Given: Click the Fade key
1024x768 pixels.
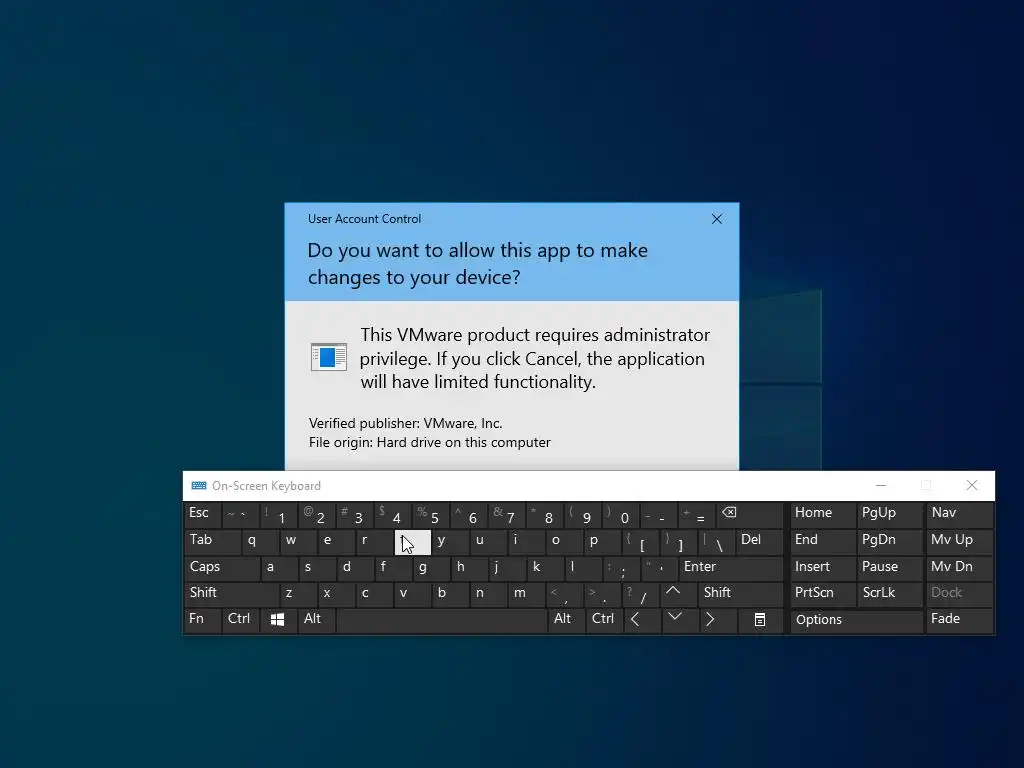Looking at the screenshot, I should 959,620.
